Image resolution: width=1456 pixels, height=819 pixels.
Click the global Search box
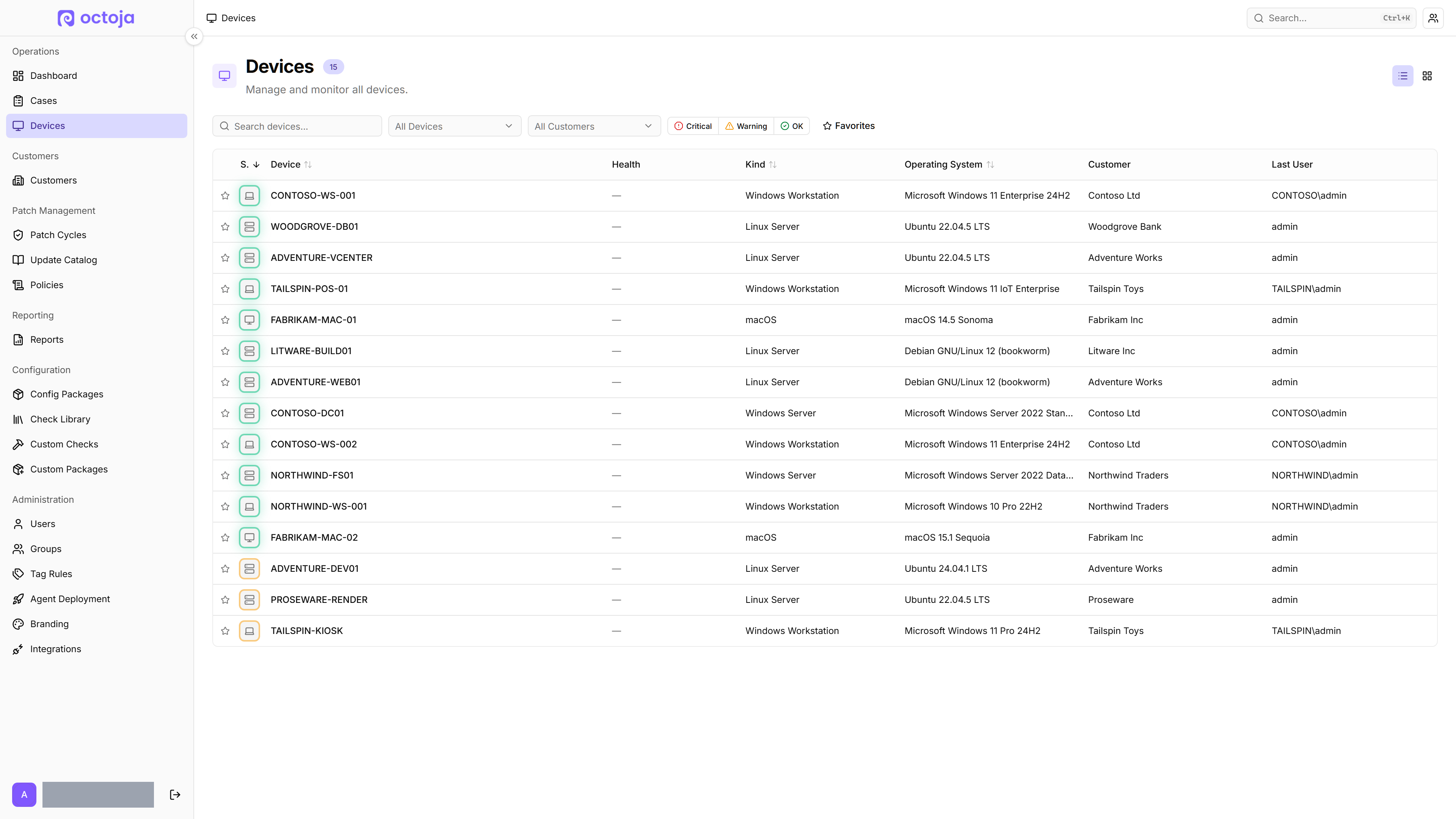[x=1331, y=18]
